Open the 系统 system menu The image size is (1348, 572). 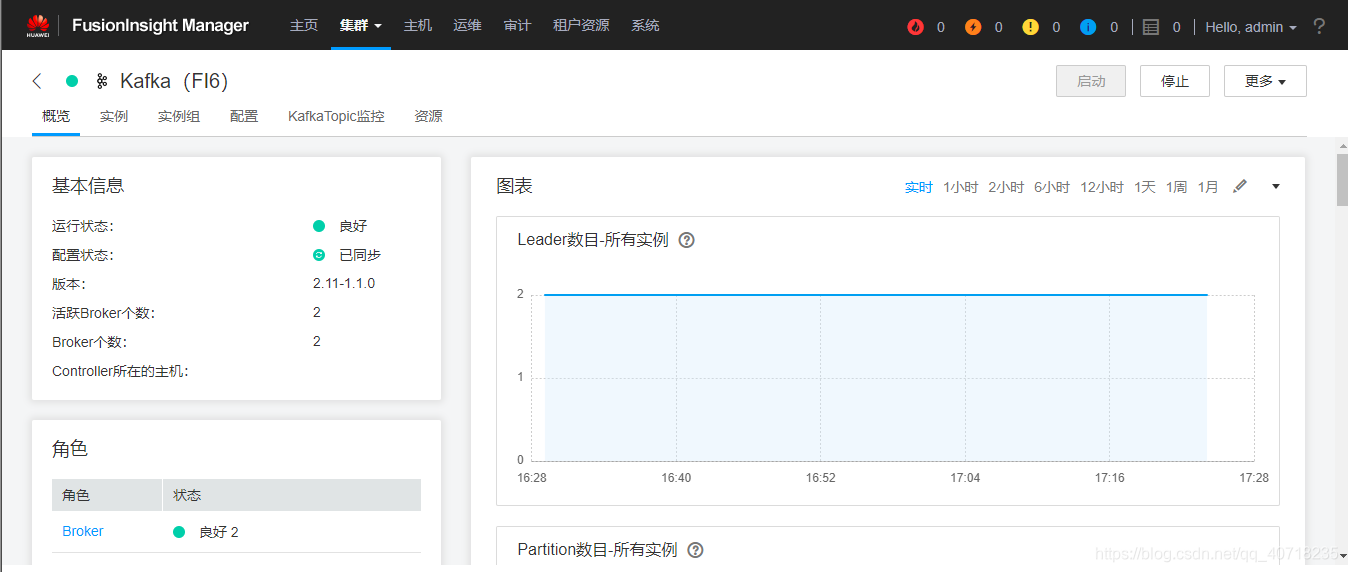[x=645, y=26]
